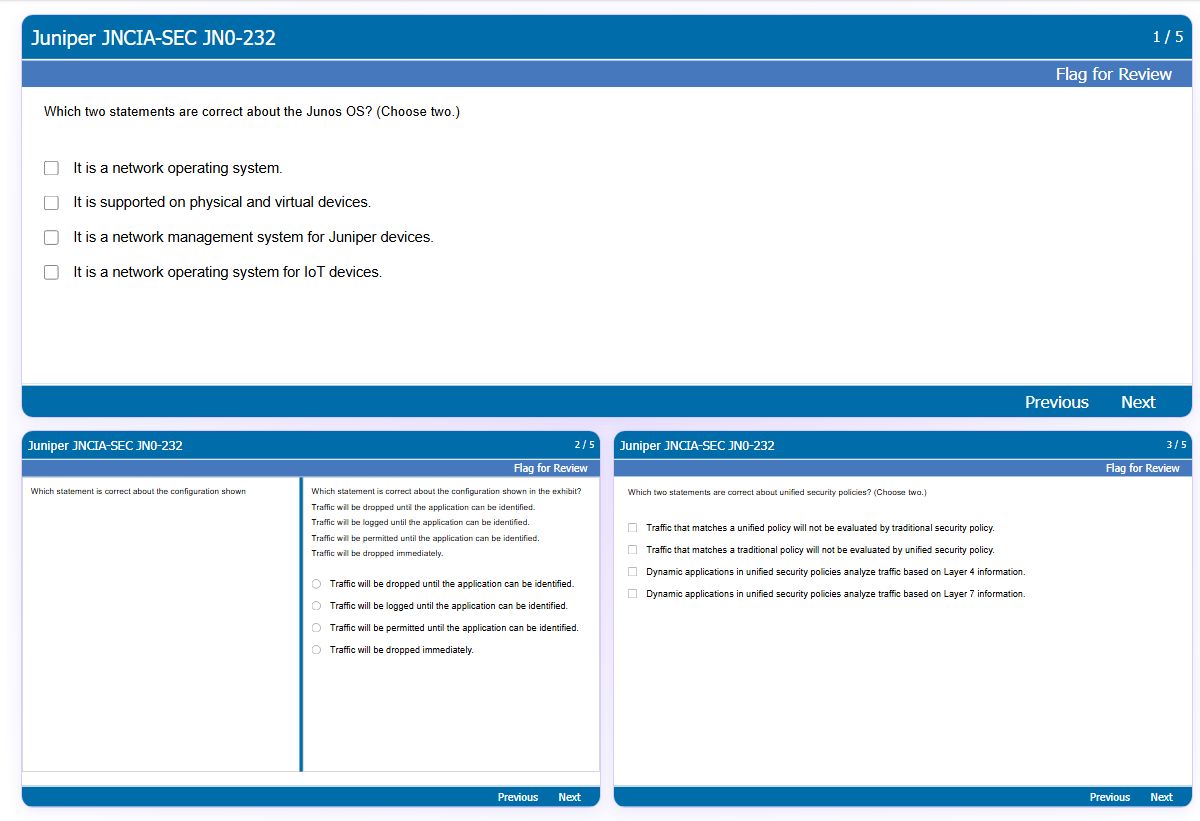Click question text about unified security policies
This screenshot has height=821, width=1200.
pos(777,492)
